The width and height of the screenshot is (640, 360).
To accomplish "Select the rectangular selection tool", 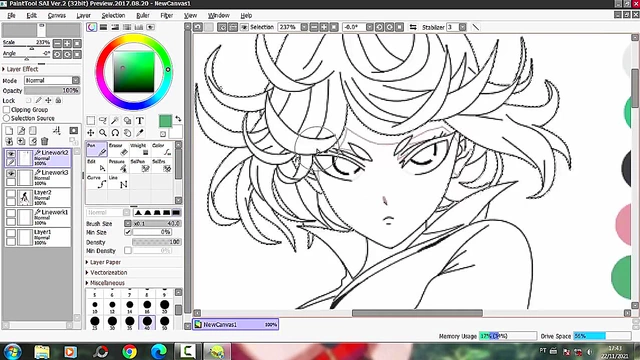I will tap(91, 120).
